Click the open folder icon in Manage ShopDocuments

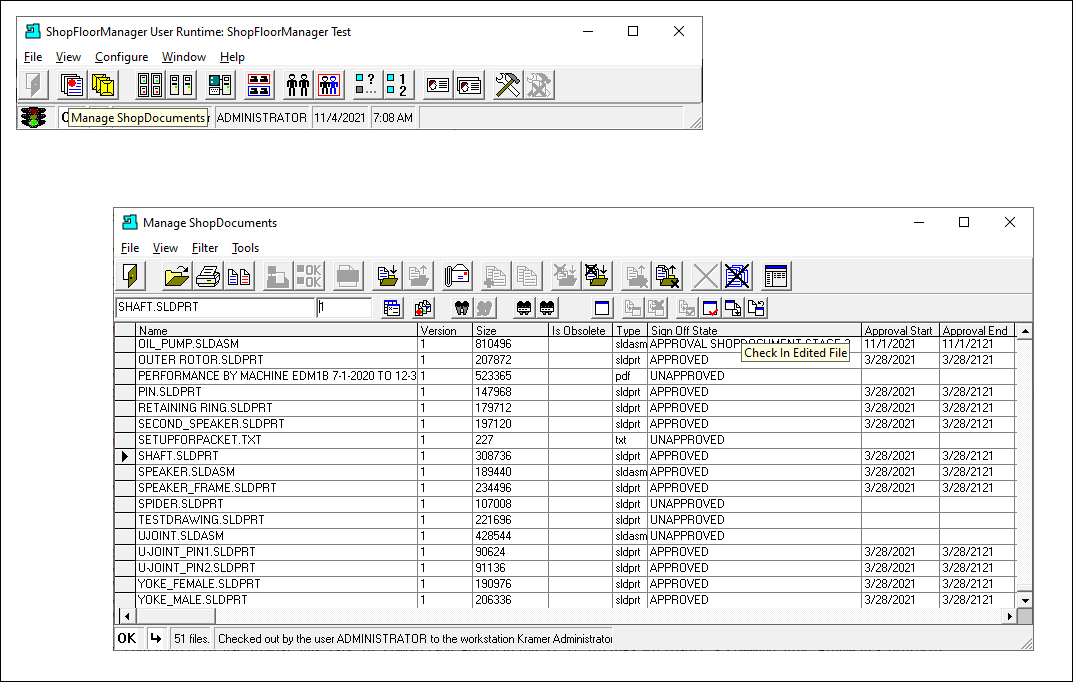click(x=177, y=276)
